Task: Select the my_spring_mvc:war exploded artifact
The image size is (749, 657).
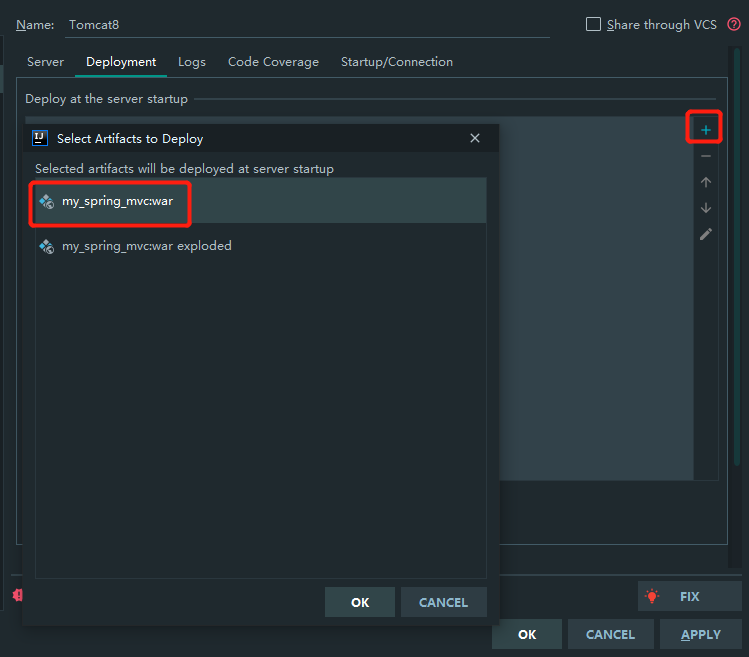Action: (x=261, y=246)
